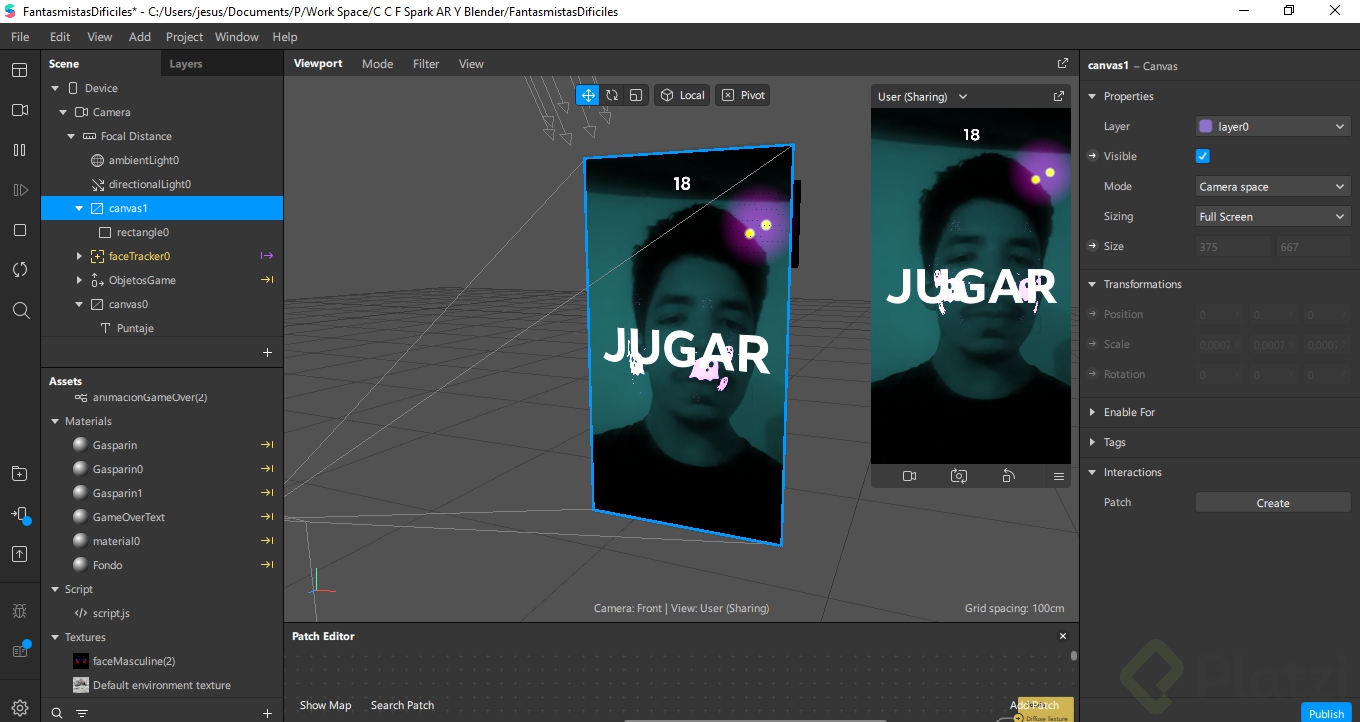Toggle the Pivot option
The image size is (1360, 722).
pyautogui.click(x=743, y=95)
